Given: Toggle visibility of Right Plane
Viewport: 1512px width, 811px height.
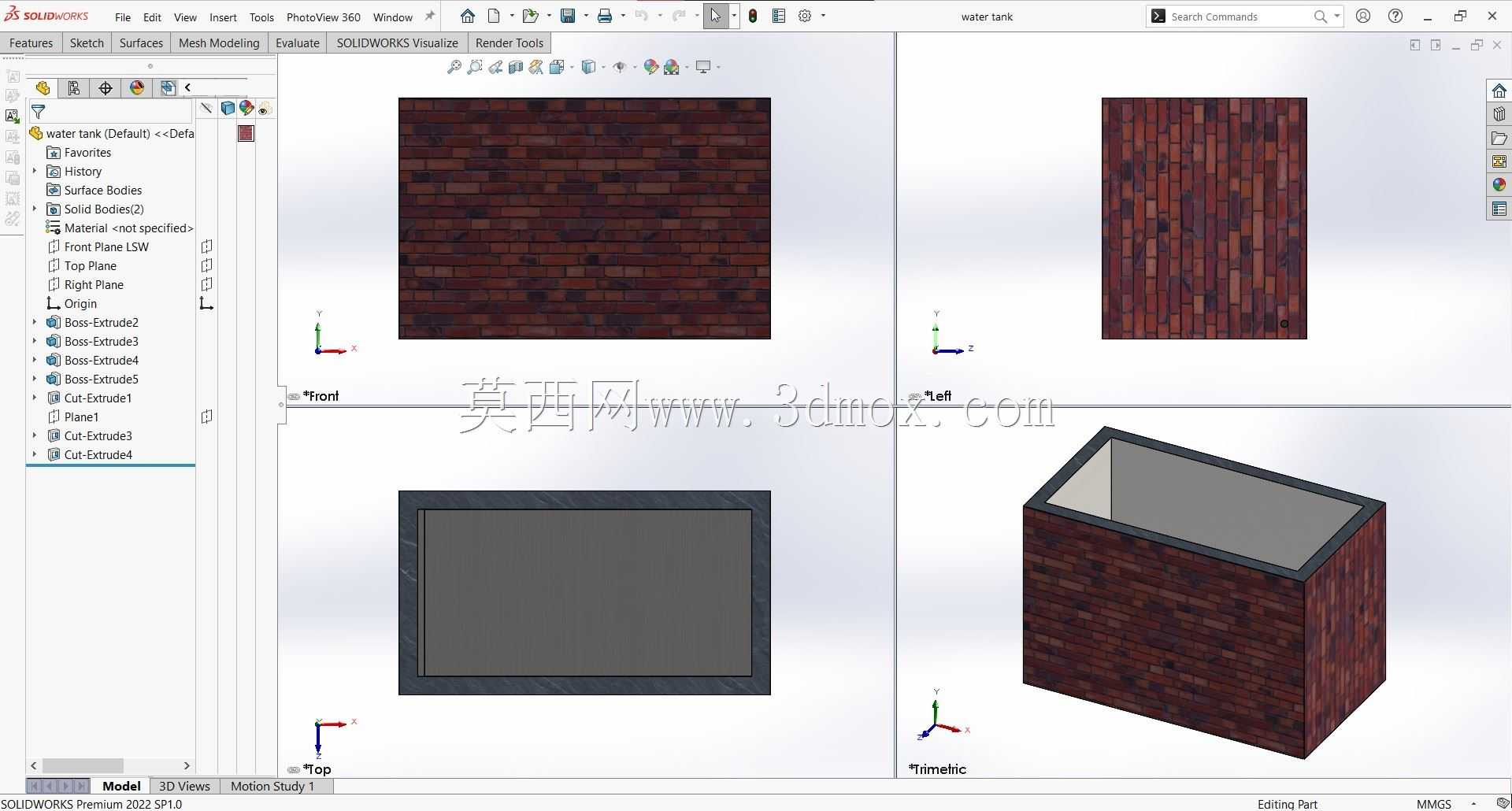Looking at the screenshot, I should coord(206,284).
